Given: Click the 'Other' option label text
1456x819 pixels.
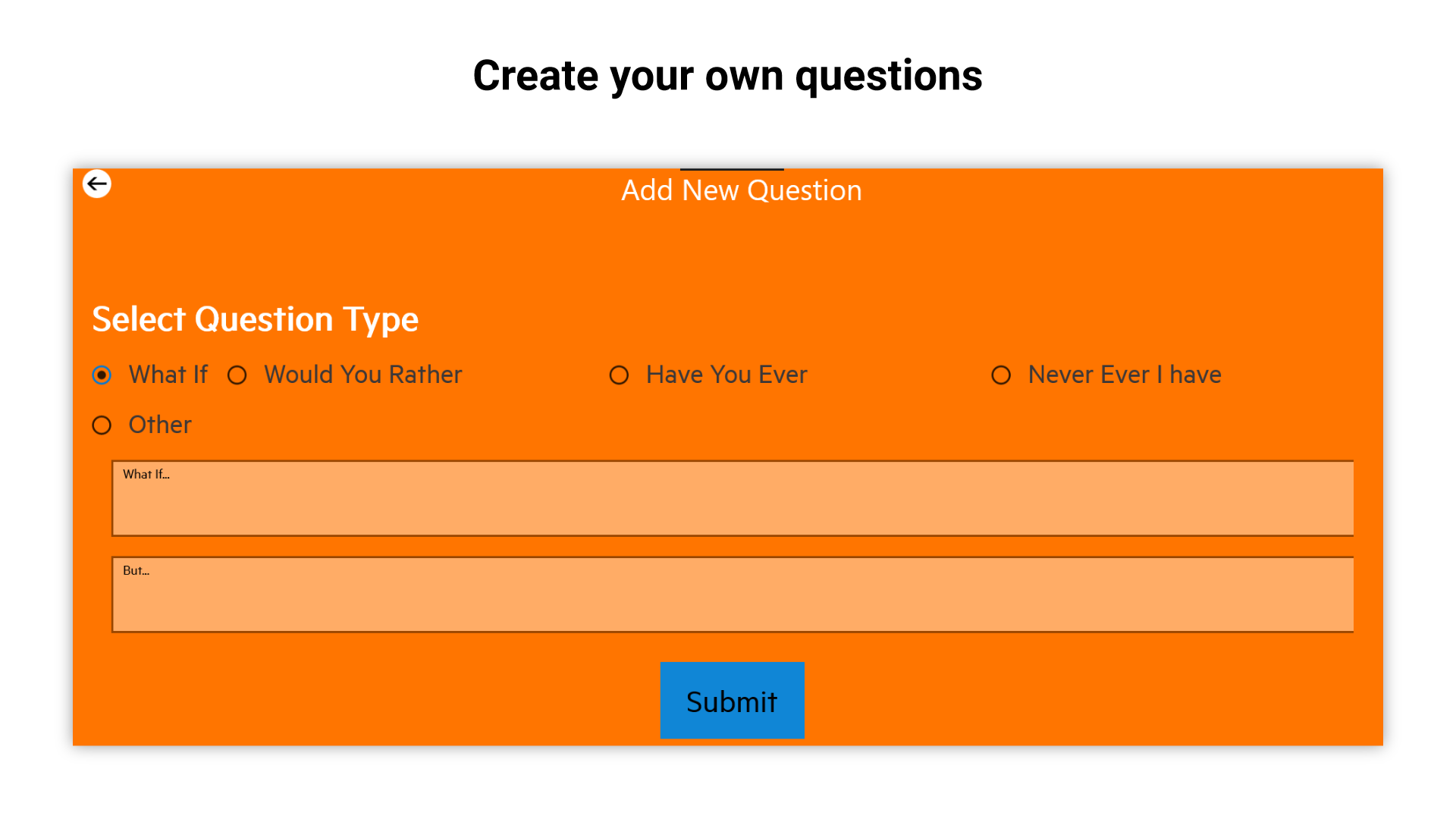Looking at the screenshot, I should [x=160, y=425].
